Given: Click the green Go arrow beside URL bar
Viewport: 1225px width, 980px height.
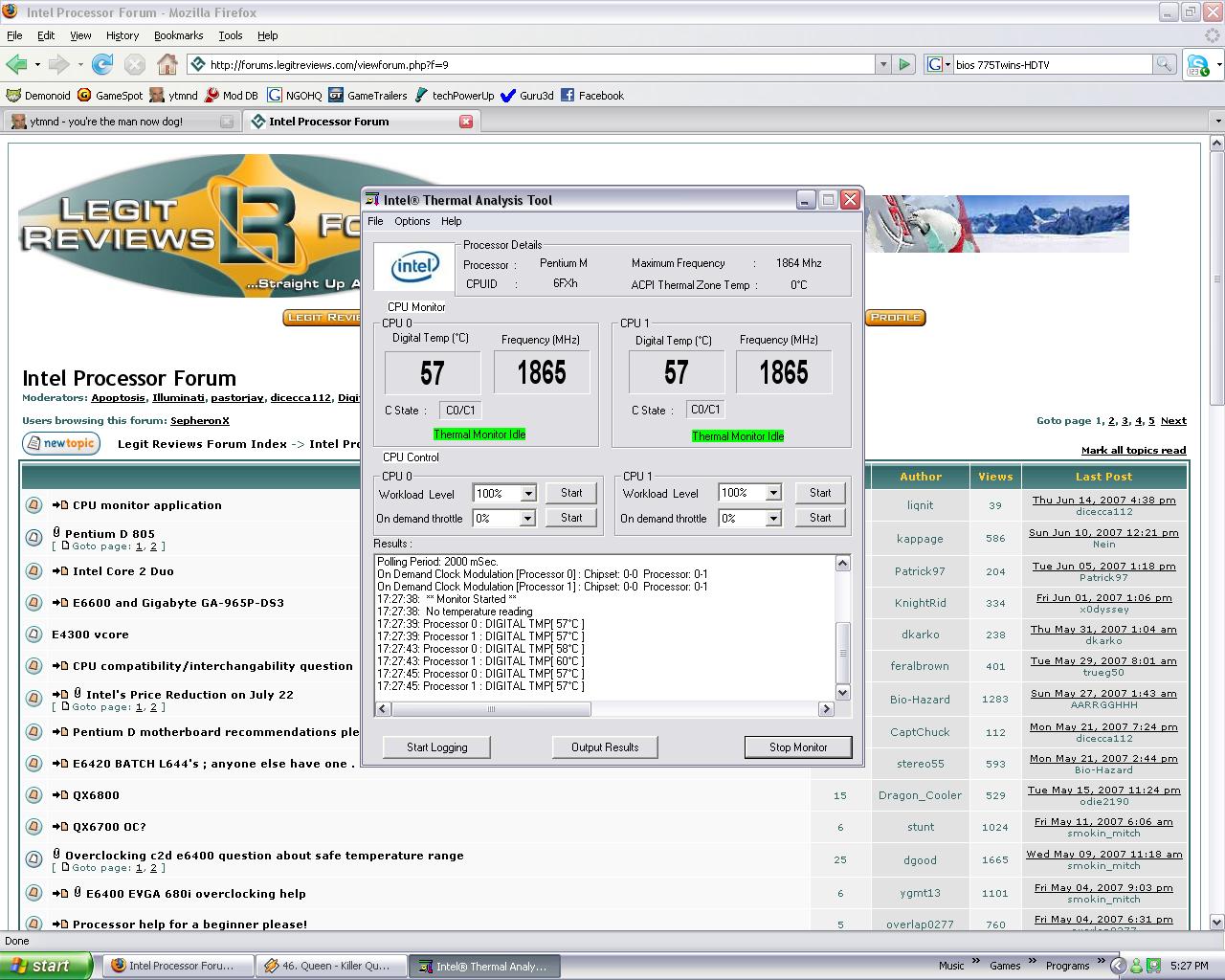Looking at the screenshot, I should [904, 64].
